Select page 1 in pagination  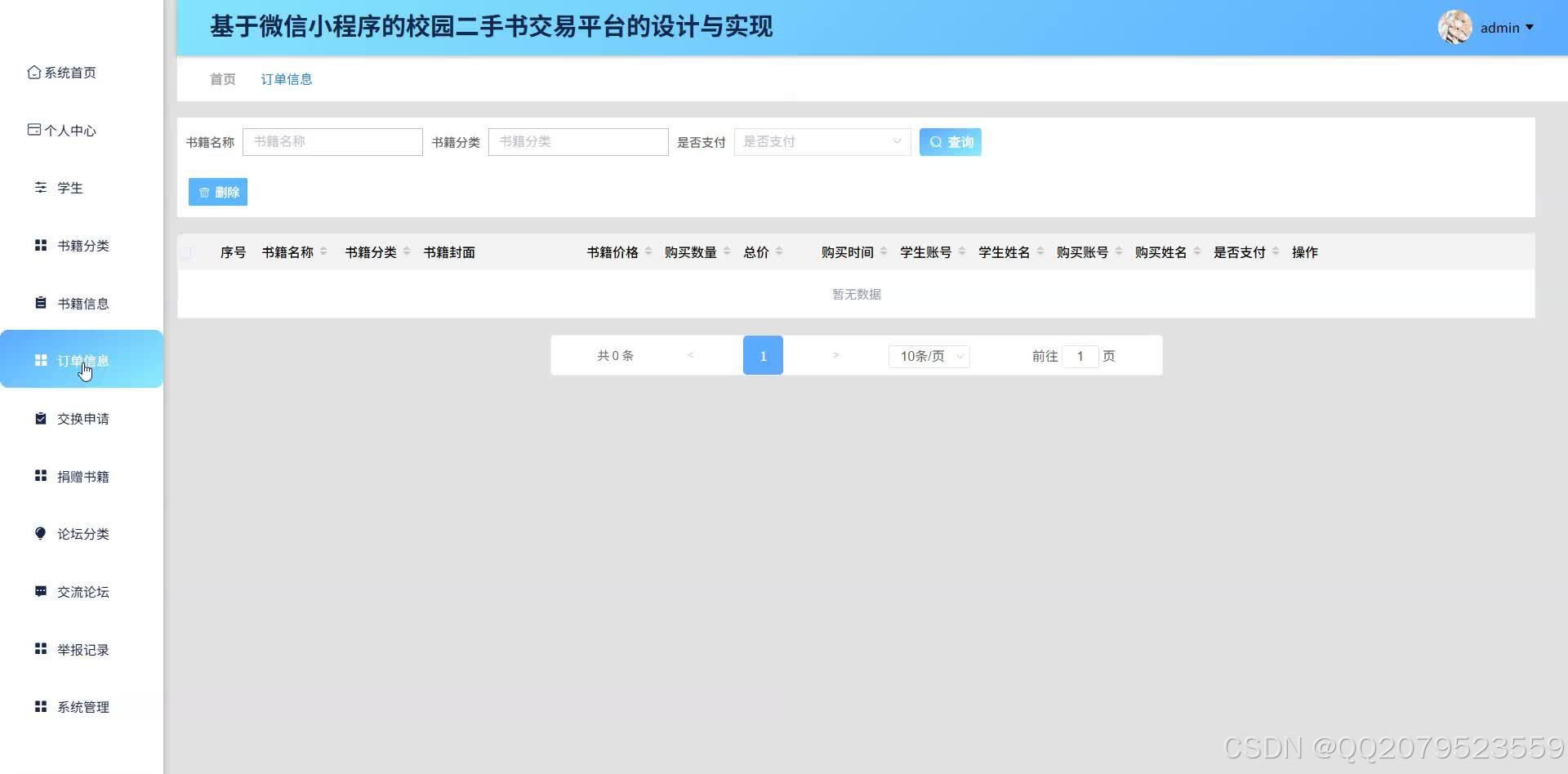763,355
